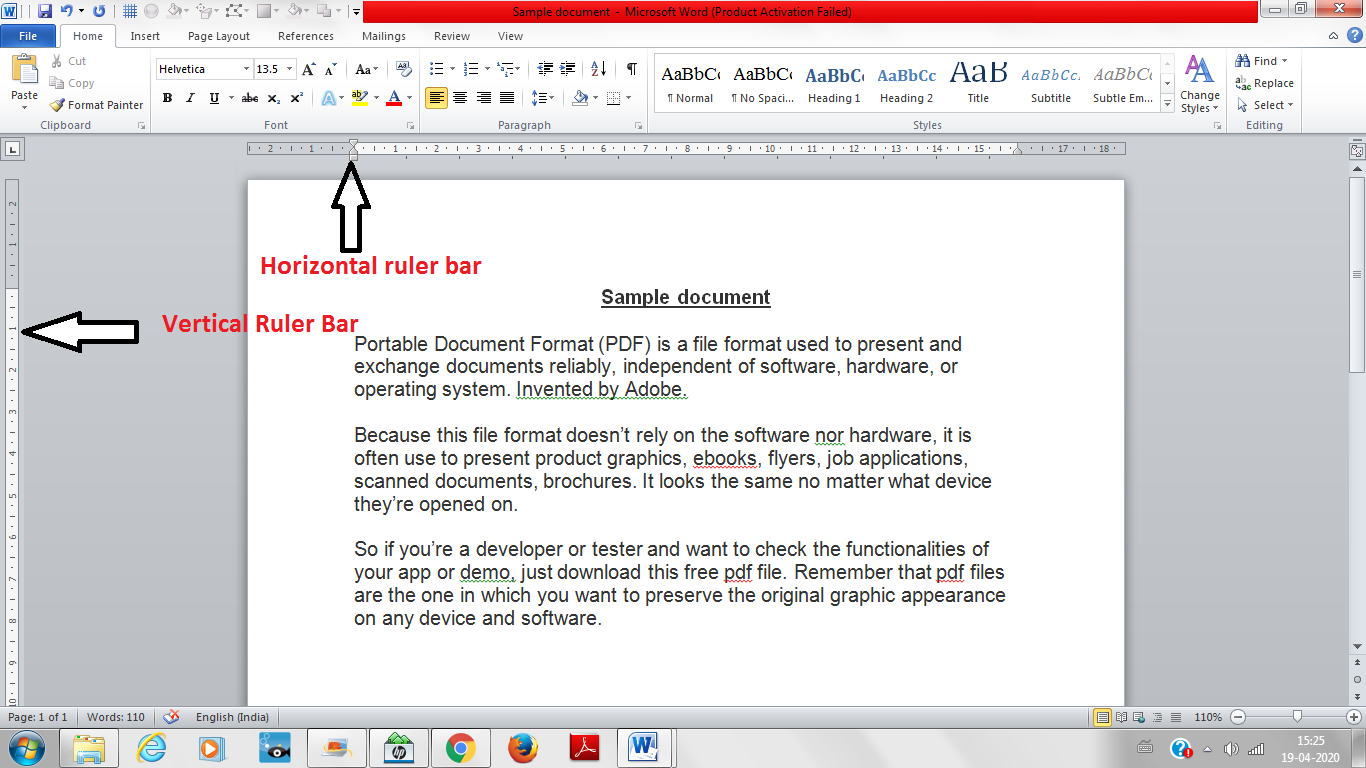The image size is (1366, 768).
Task: Open the Helvetica font name dropdown
Action: click(x=245, y=68)
